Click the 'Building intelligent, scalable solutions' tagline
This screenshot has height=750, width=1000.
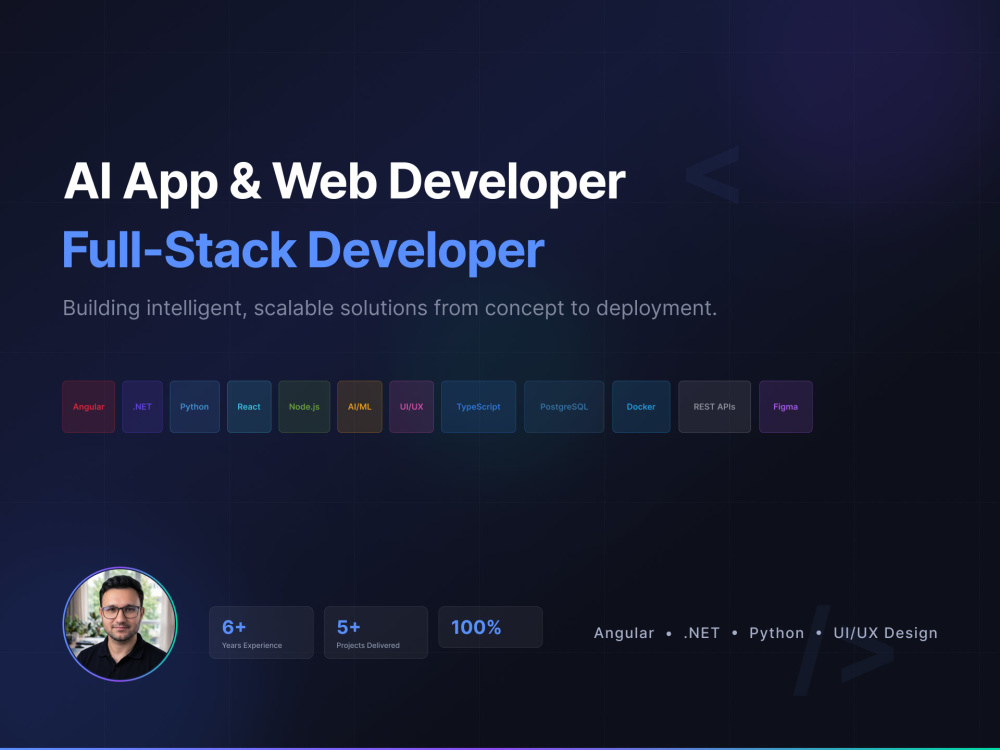(x=390, y=308)
